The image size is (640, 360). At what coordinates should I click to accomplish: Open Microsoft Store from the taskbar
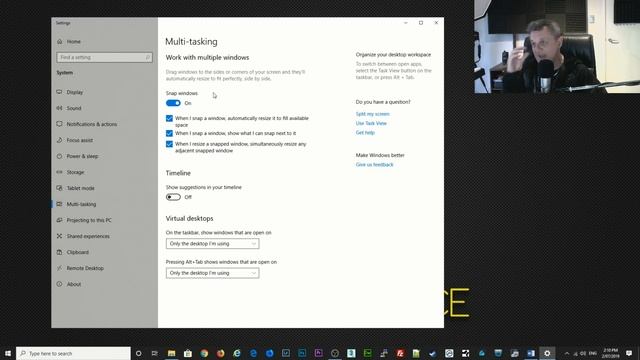pyautogui.click(x=188, y=353)
